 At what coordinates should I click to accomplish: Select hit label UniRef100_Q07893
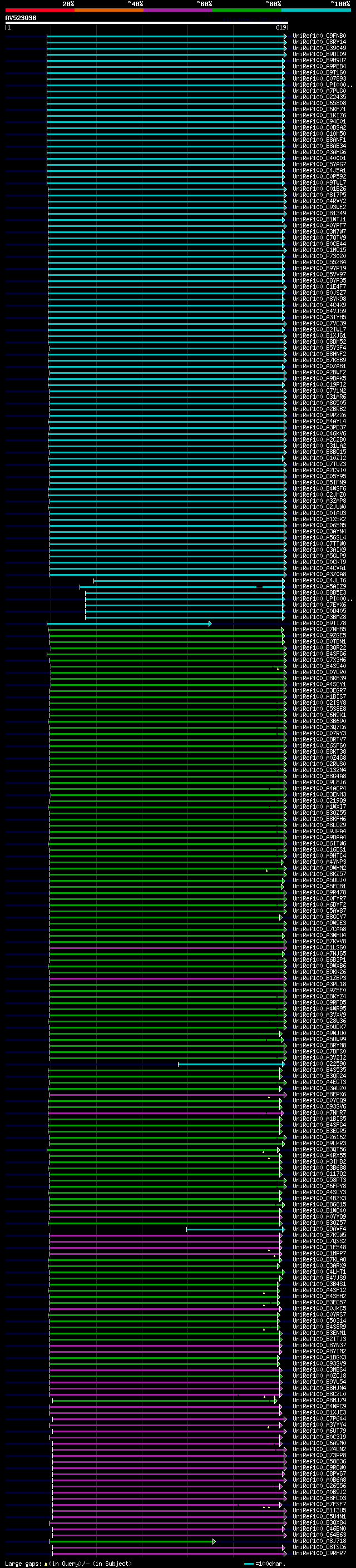point(319,78)
